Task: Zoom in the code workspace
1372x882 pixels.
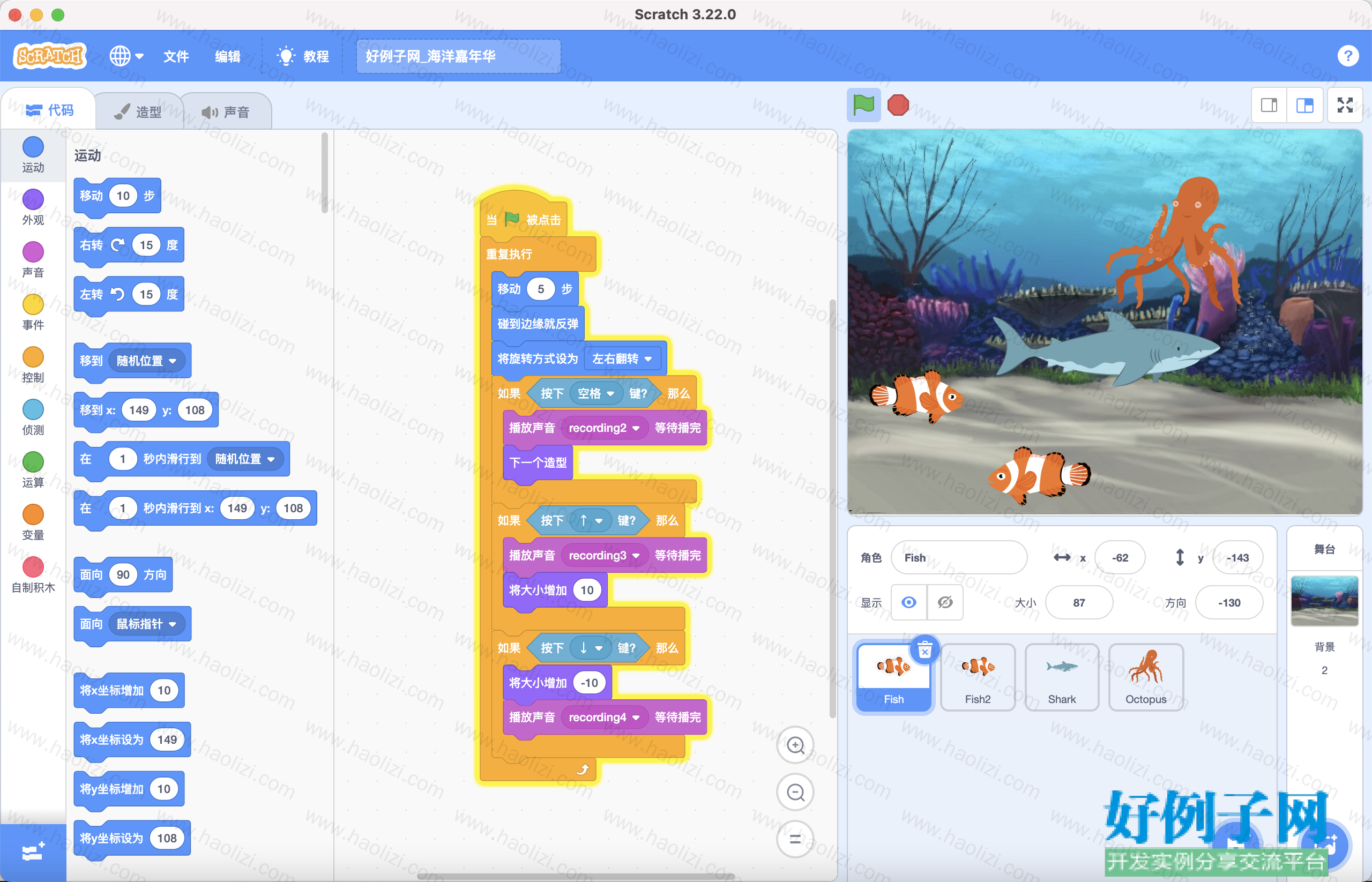Action: click(795, 745)
